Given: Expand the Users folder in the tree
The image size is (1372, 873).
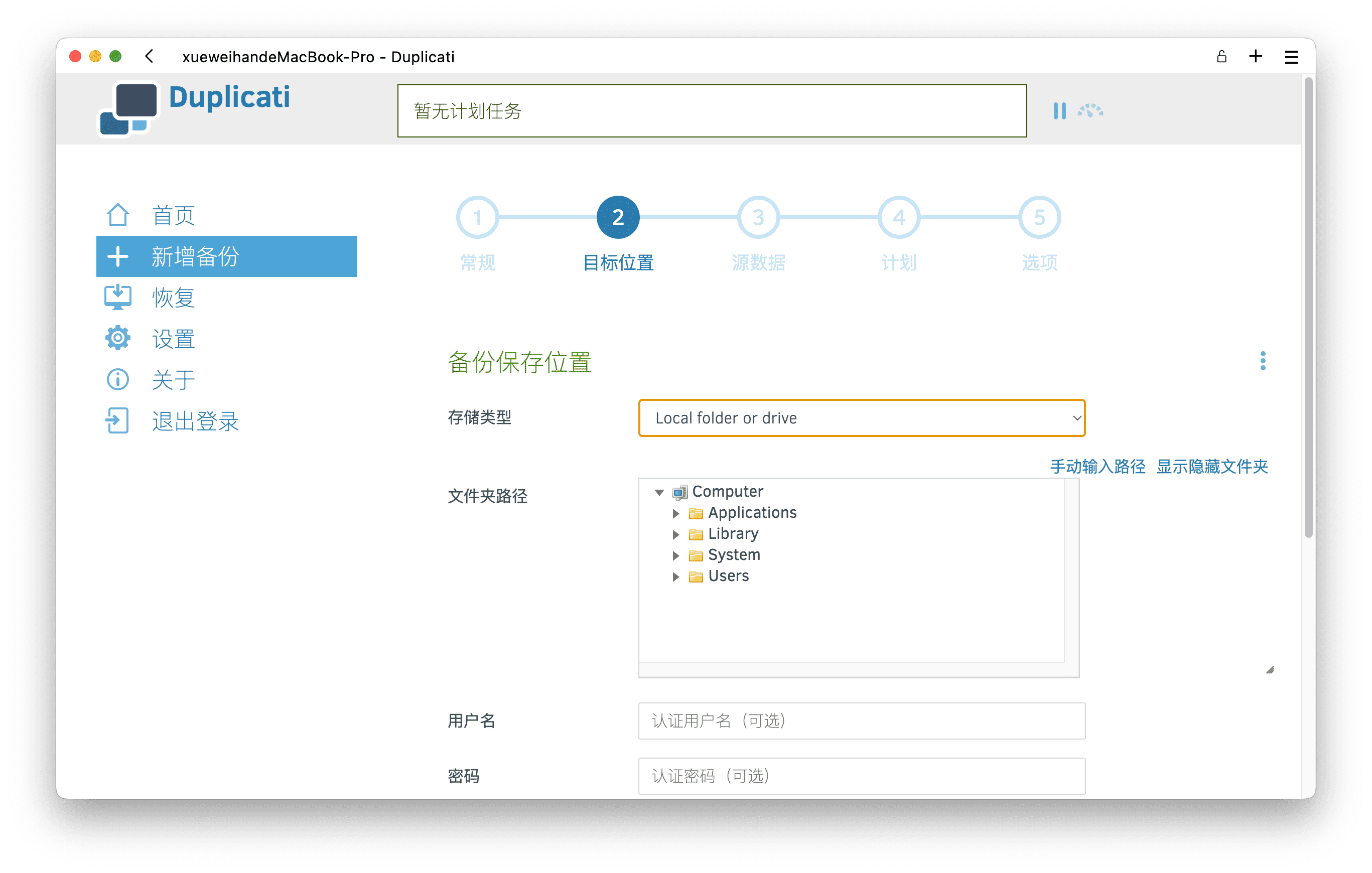Looking at the screenshot, I should (676, 576).
